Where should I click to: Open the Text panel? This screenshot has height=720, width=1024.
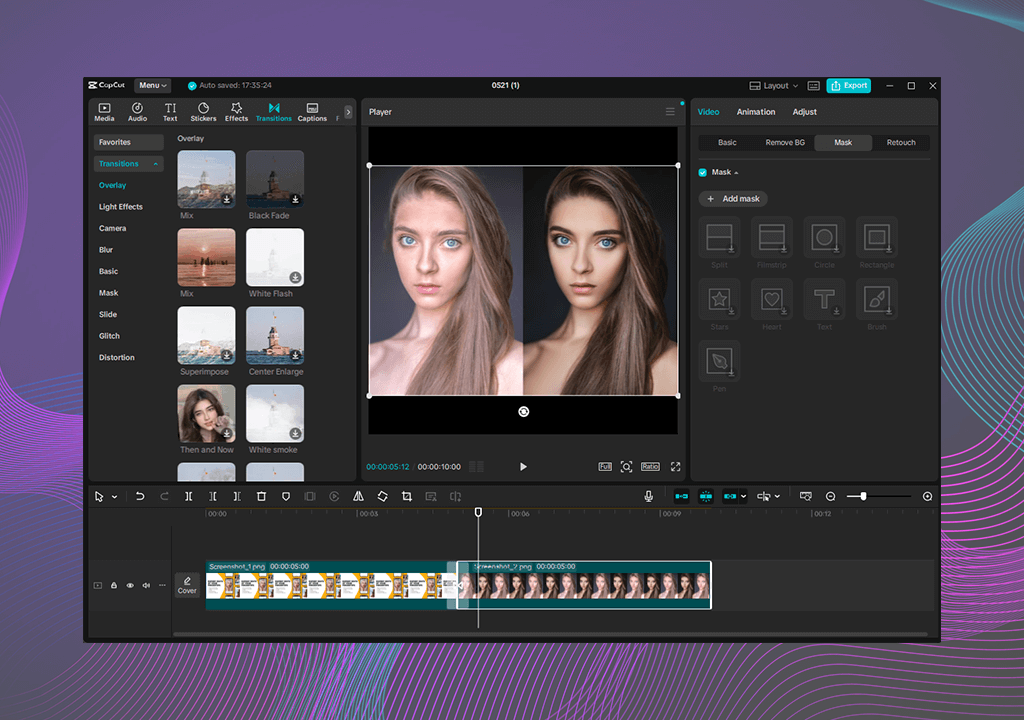click(x=170, y=112)
